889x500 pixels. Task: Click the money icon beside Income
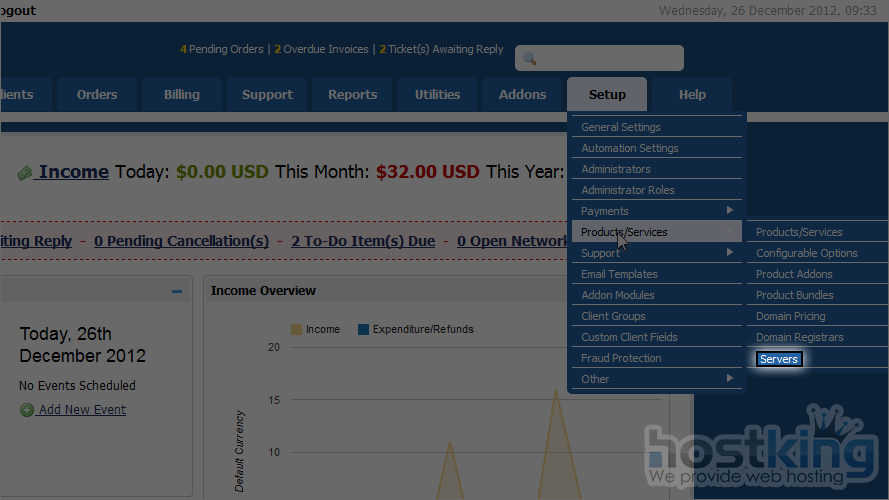pos(25,173)
